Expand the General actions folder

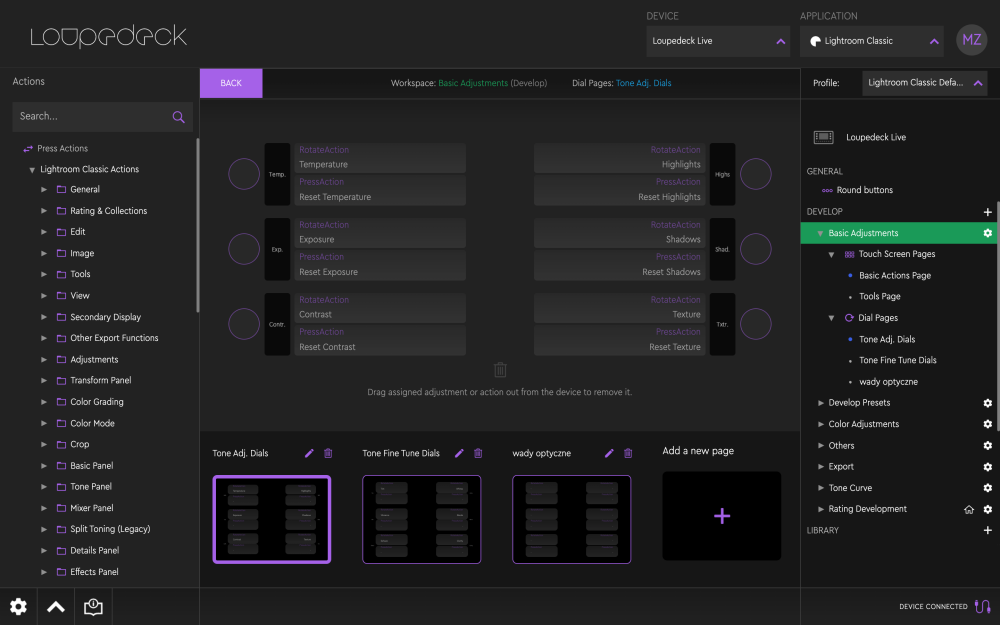click(44, 189)
